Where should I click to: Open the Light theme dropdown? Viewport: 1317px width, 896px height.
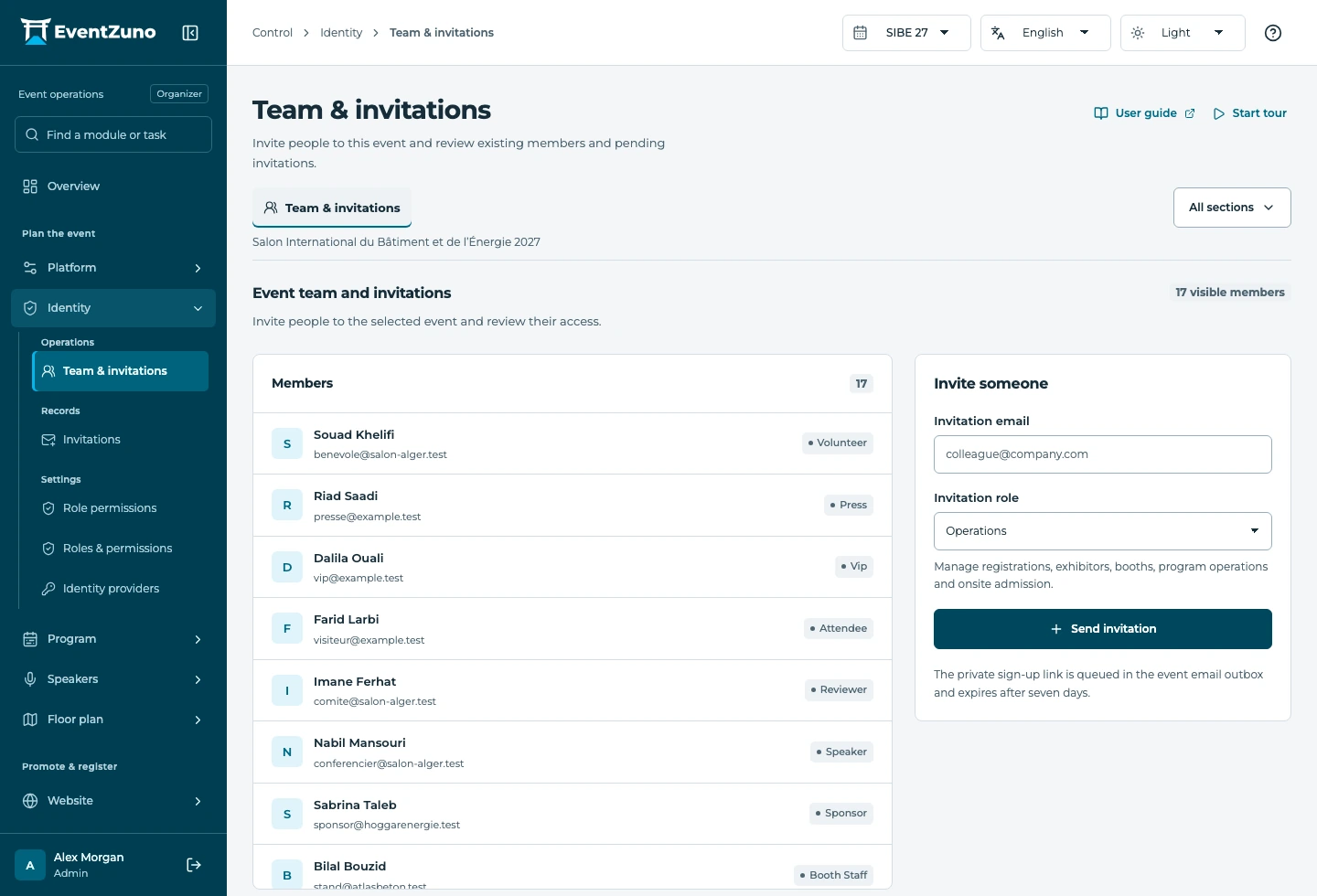point(1183,33)
